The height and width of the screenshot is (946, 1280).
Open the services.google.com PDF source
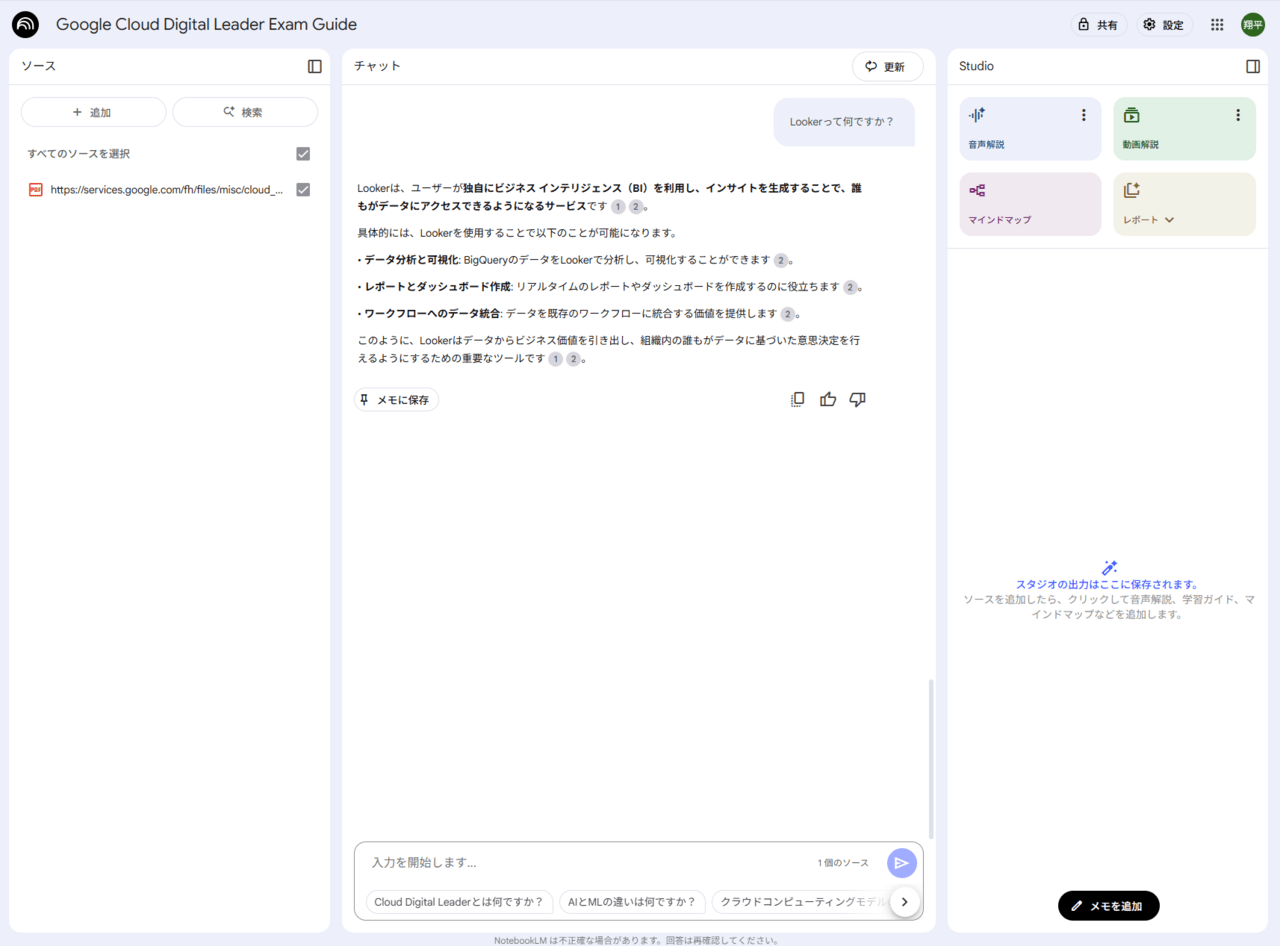pos(167,189)
